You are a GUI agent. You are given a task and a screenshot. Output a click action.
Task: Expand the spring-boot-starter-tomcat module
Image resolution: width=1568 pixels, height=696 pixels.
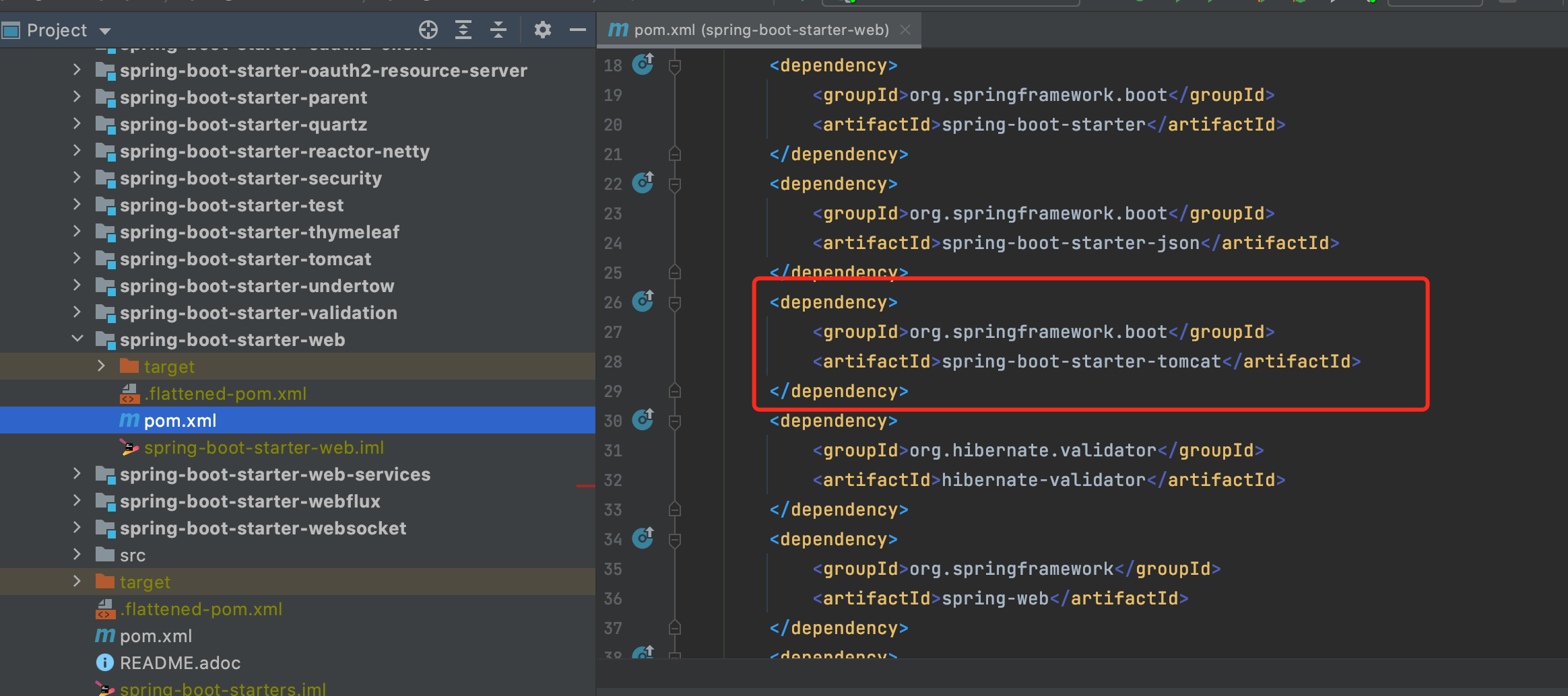coord(77,258)
